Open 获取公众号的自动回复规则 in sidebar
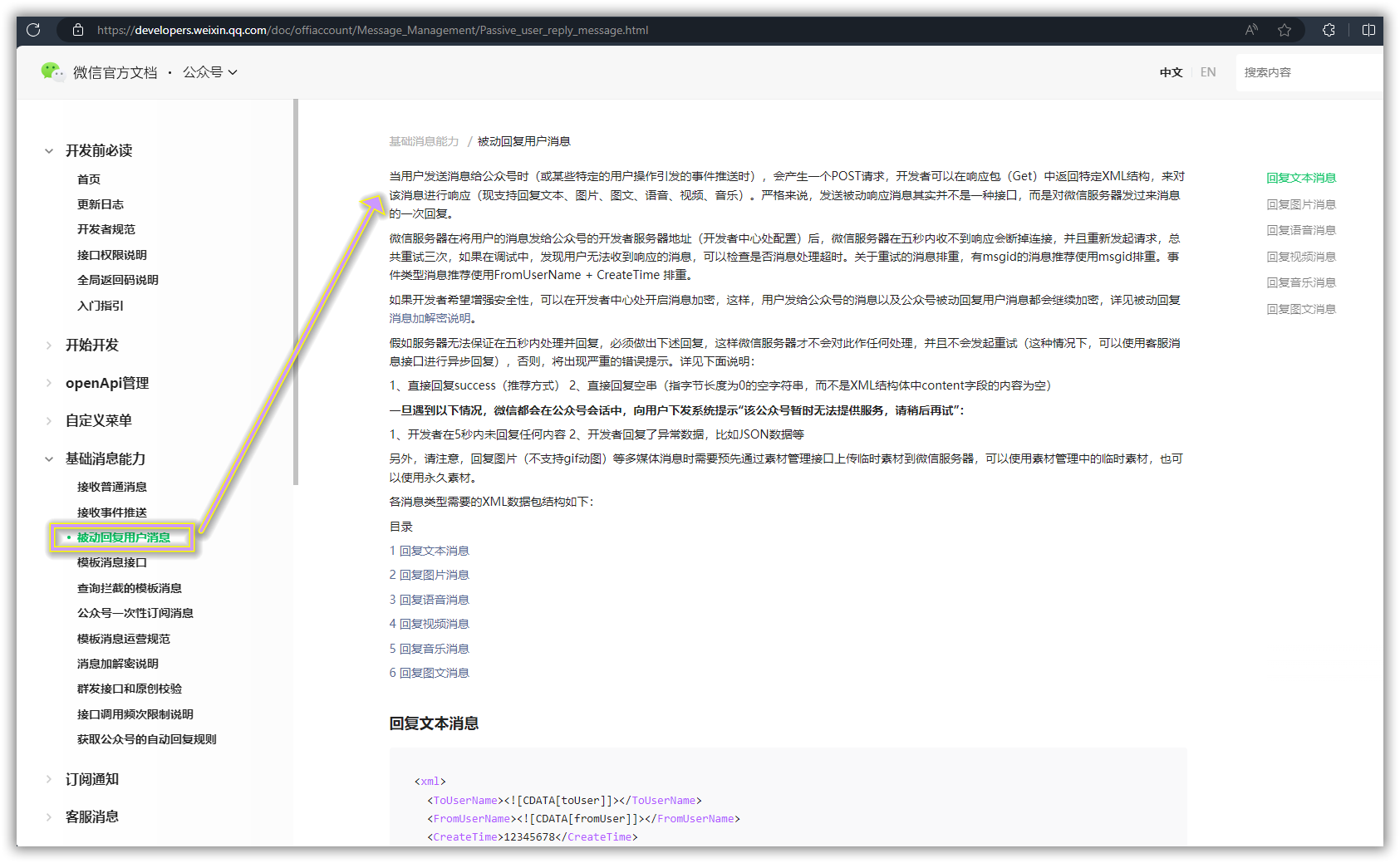This screenshot has width=1400, height=863. 147,739
